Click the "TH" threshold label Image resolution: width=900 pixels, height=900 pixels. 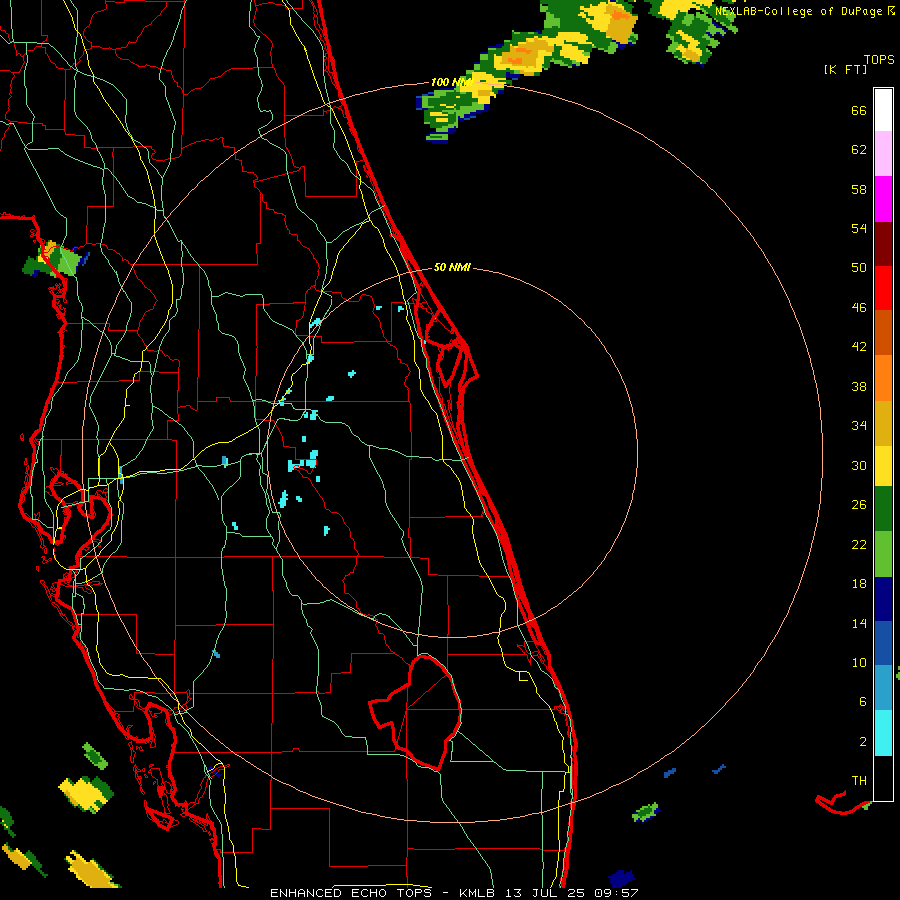859,780
